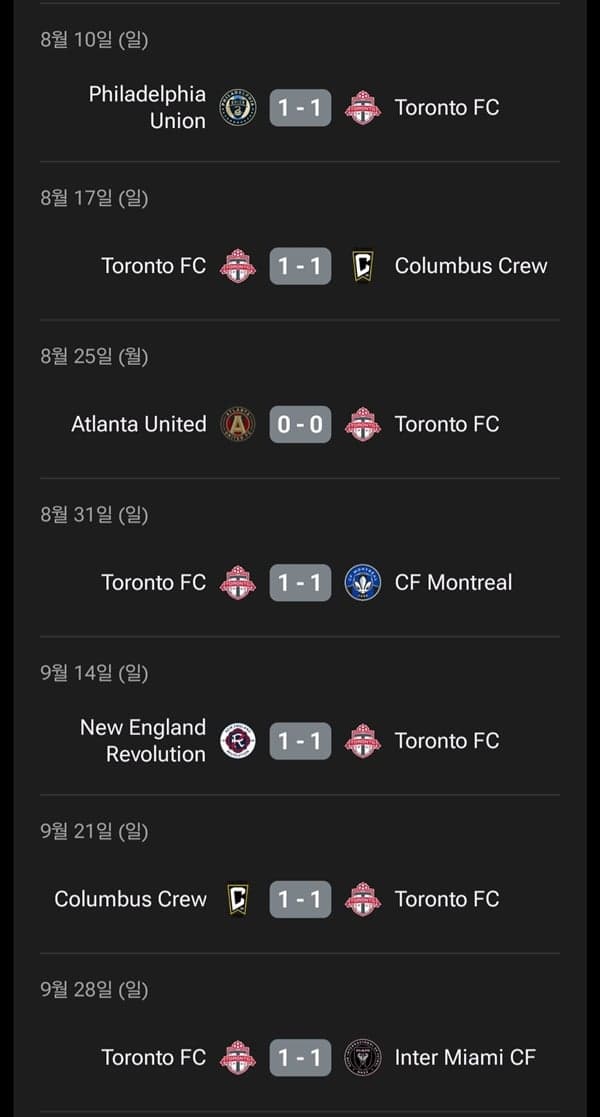Click the 8월 17일 (일) date header
The image size is (600, 1117).
(94, 198)
